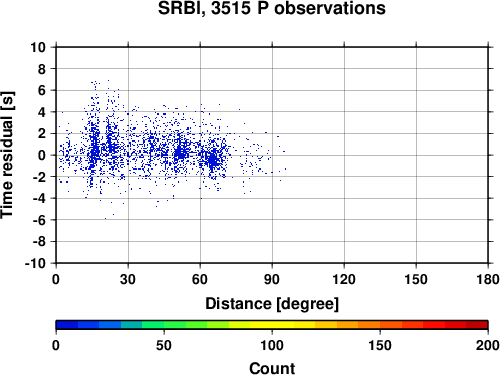The height and width of the screenshot is (375, 500).
Task: Click the x-axis tick label 180
Action: click(x=488, y=279)
